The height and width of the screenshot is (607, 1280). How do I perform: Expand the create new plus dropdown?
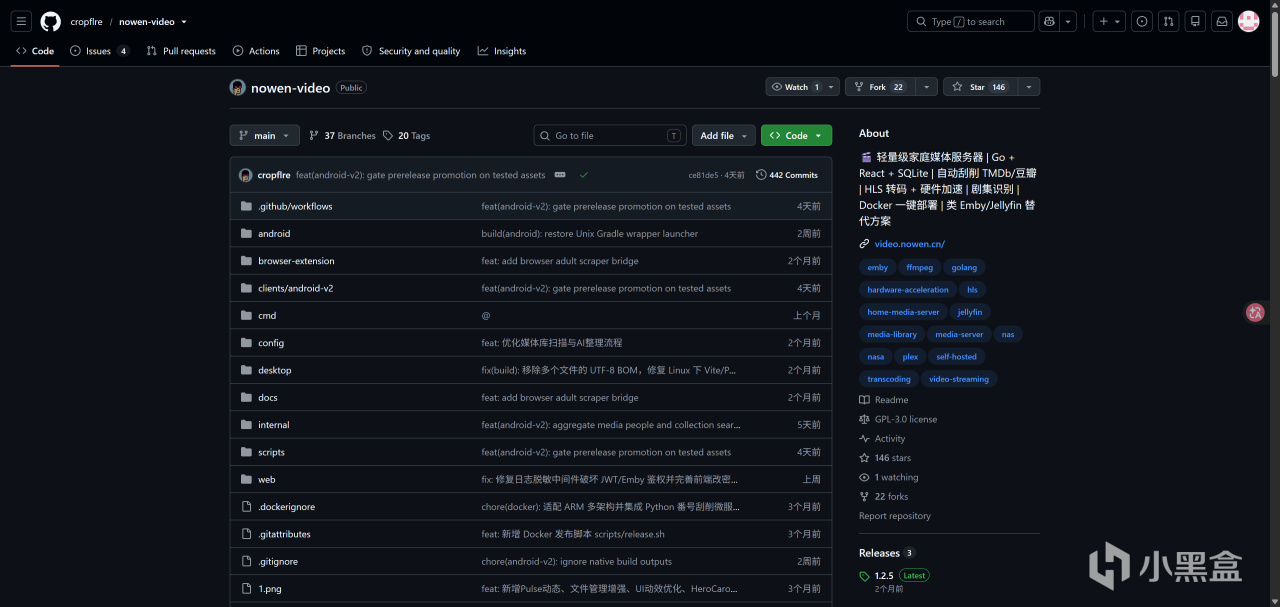tap(1109, 21)
